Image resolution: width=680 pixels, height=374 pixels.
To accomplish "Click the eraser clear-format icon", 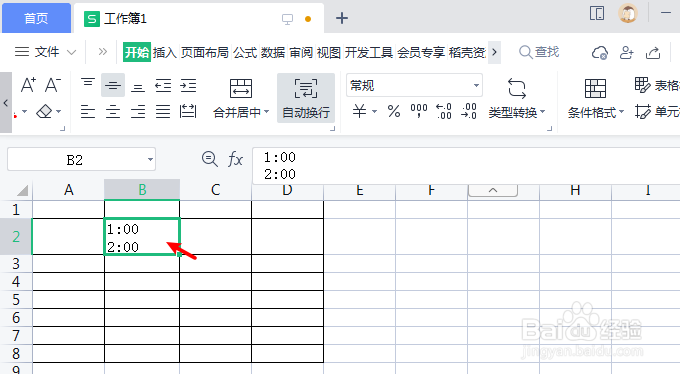I will (x=44, y=112).
